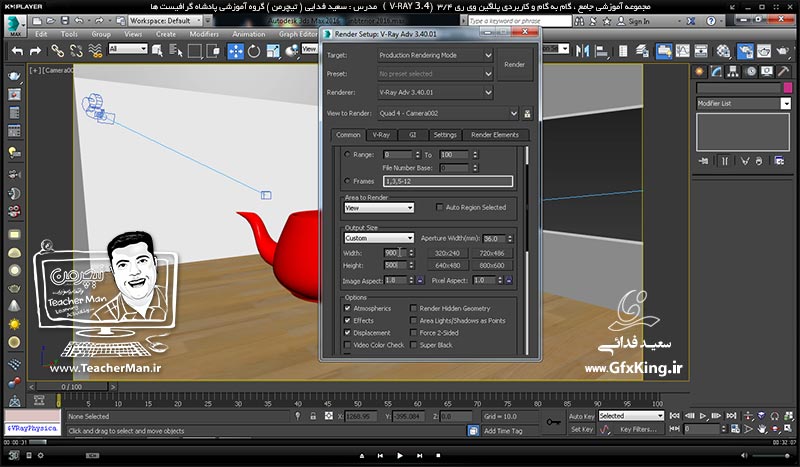This screenshot has width=800, height=467.
Task: Enable Area Lights/Shadows as Points checkbox
Action: (x=413, y=321)
